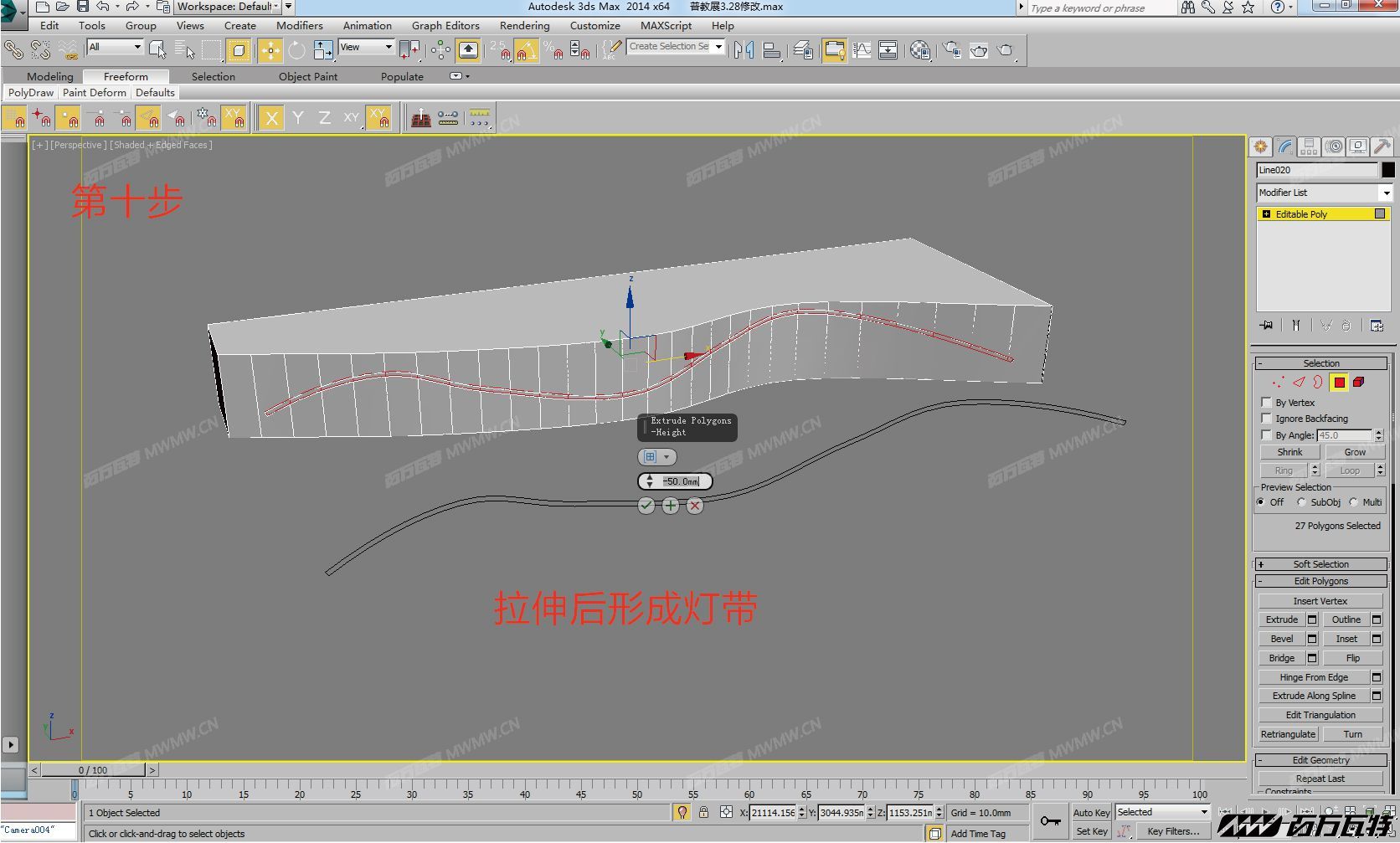Select Polygon sub-object level icon
Image resolution: width=1400 pixels, height=843 pixels.
pyautogui.click(x=1340, y=382)
